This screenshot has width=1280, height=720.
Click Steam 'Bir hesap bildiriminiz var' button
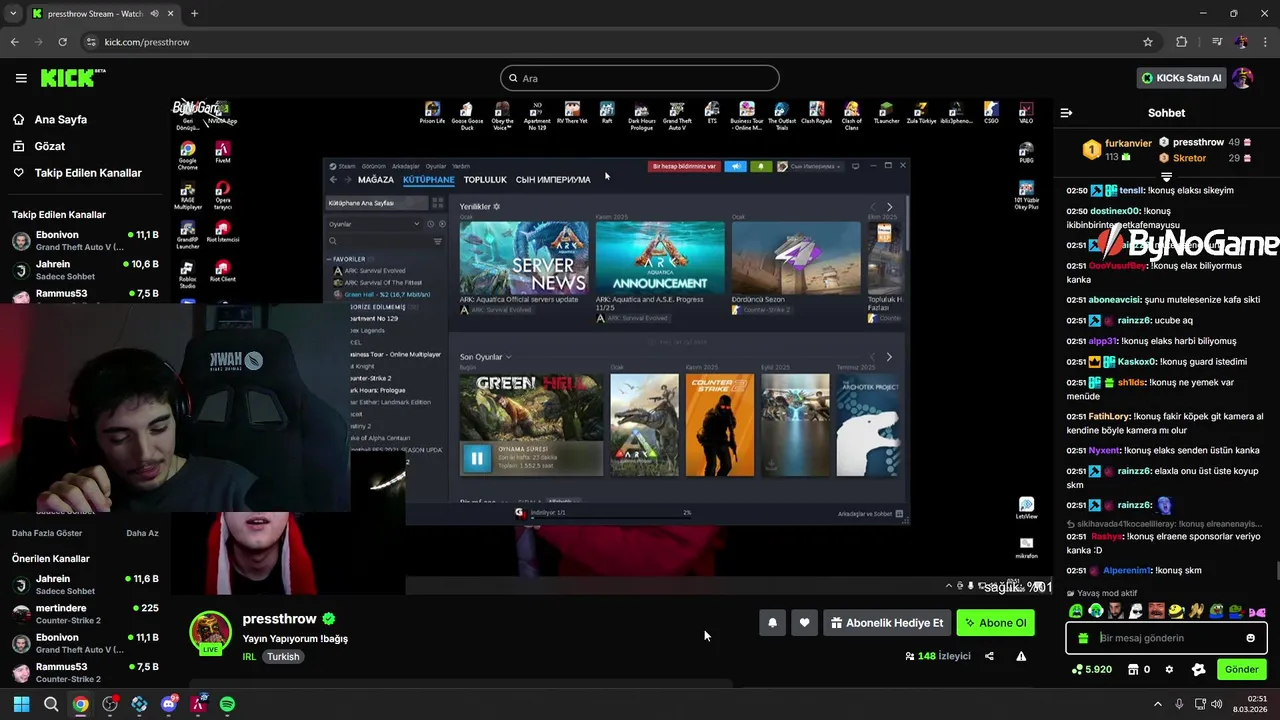coord(684,166)
